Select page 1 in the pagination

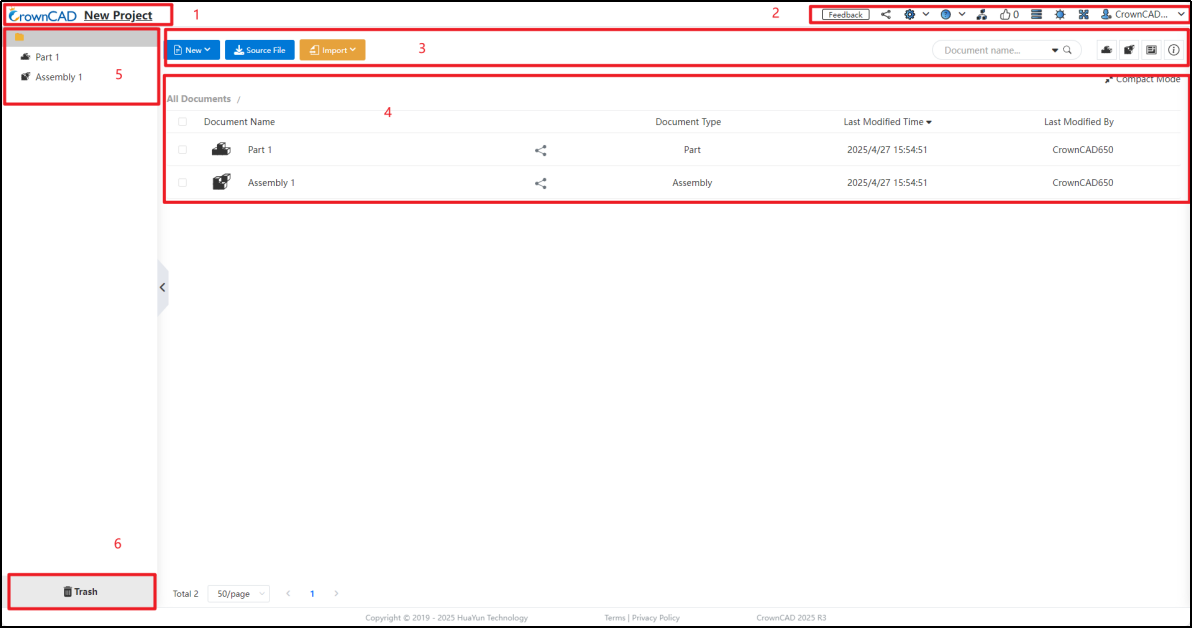(312, 593)
